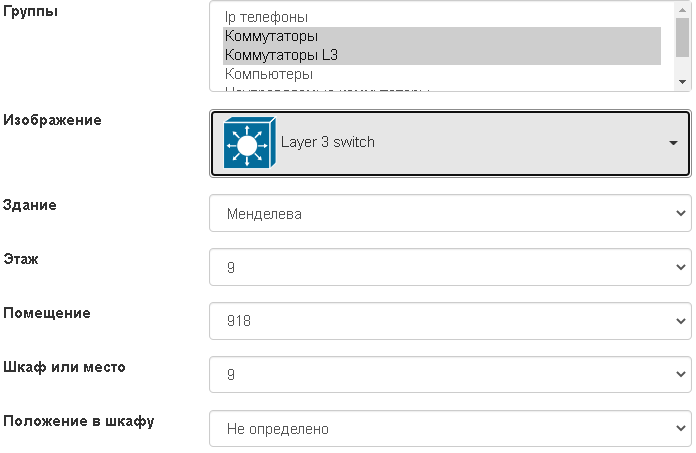The width and height of the screenshot is (696, 453).
Task: Open the 'Положение в шкафу' dropdown
Action: (450, 429)
